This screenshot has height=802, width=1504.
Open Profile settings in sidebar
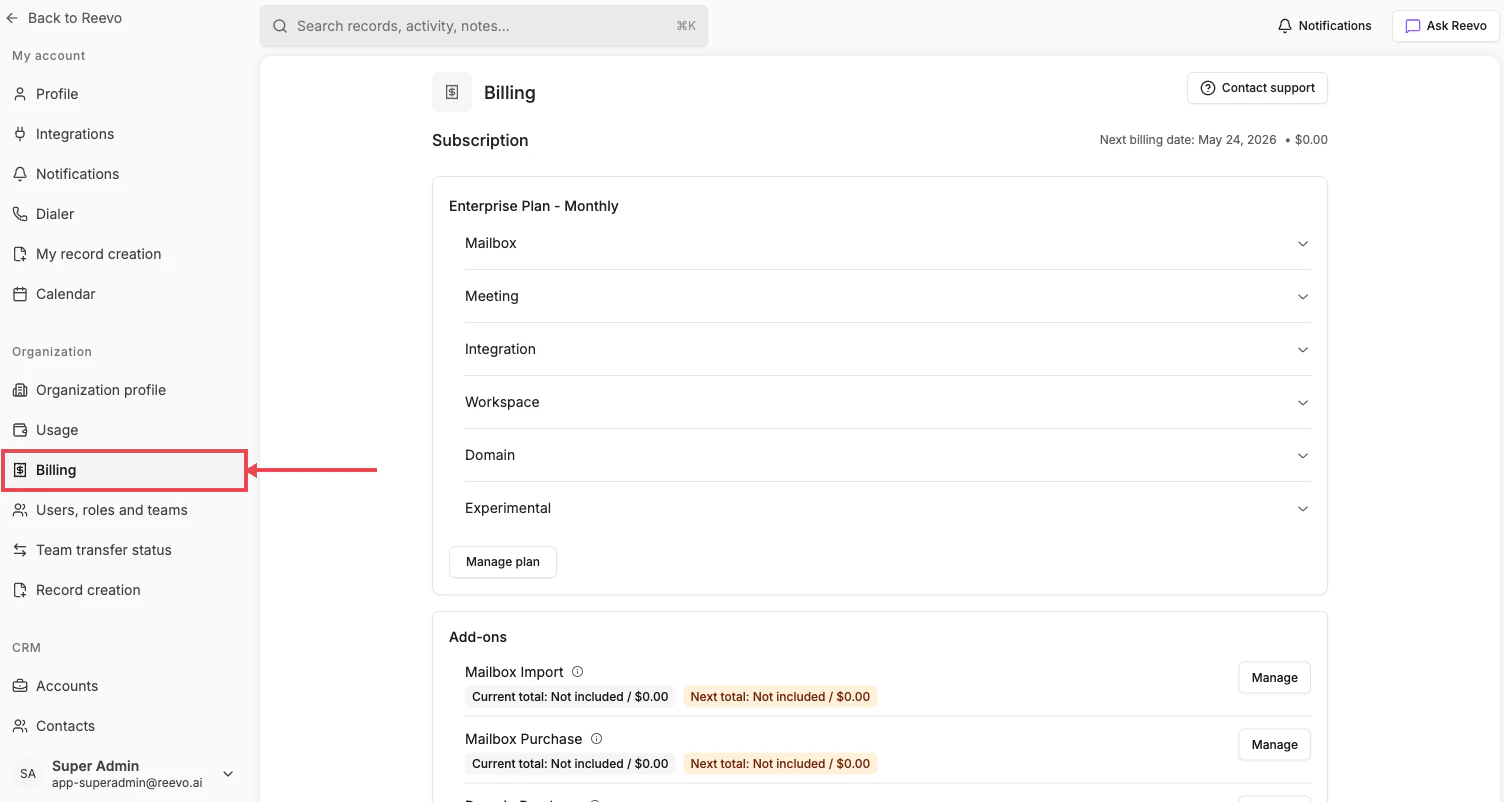pos(125,94)
